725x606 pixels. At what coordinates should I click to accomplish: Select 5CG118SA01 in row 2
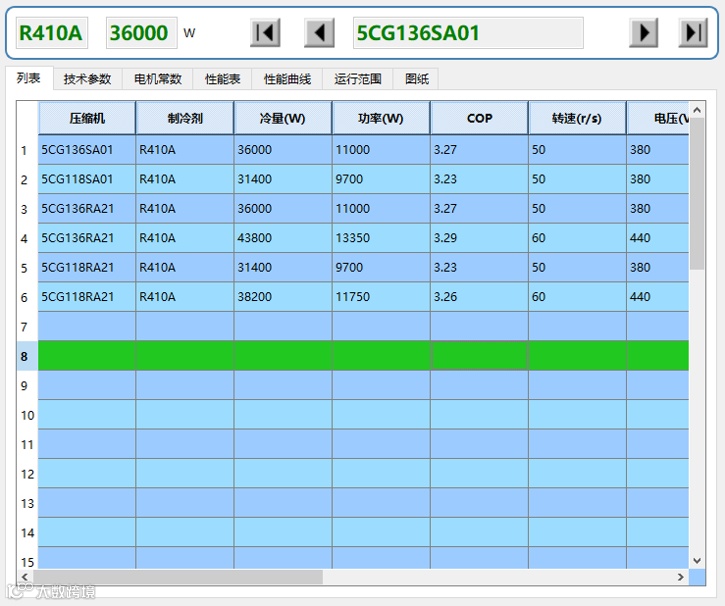(x=87, y=179)
